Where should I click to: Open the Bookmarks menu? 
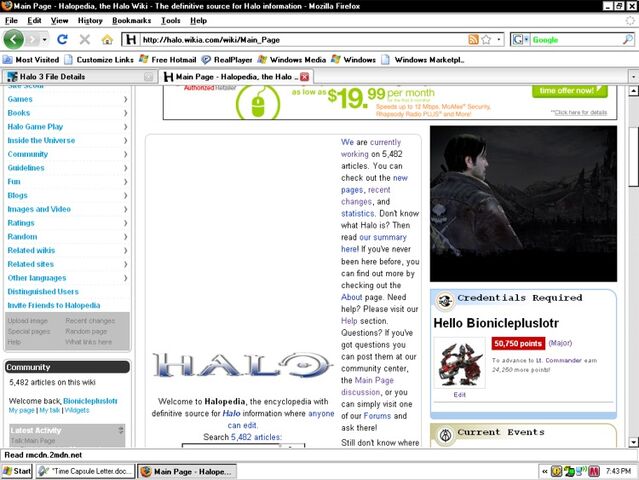pos(132,20)
